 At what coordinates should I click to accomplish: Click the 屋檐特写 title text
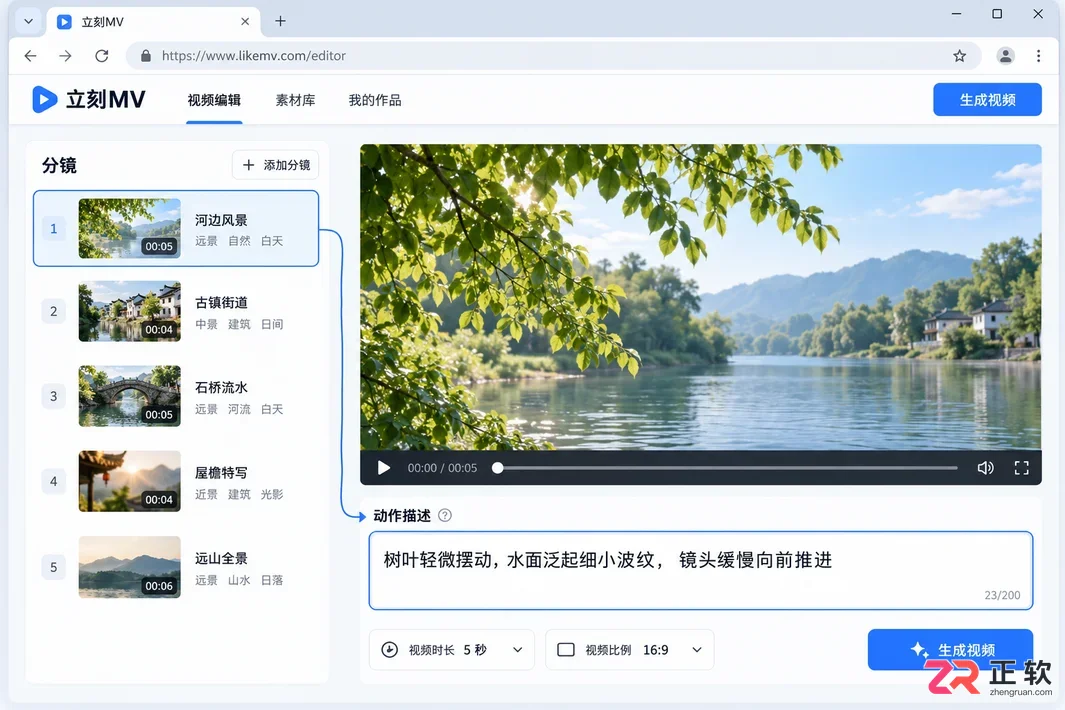(221, 473)
